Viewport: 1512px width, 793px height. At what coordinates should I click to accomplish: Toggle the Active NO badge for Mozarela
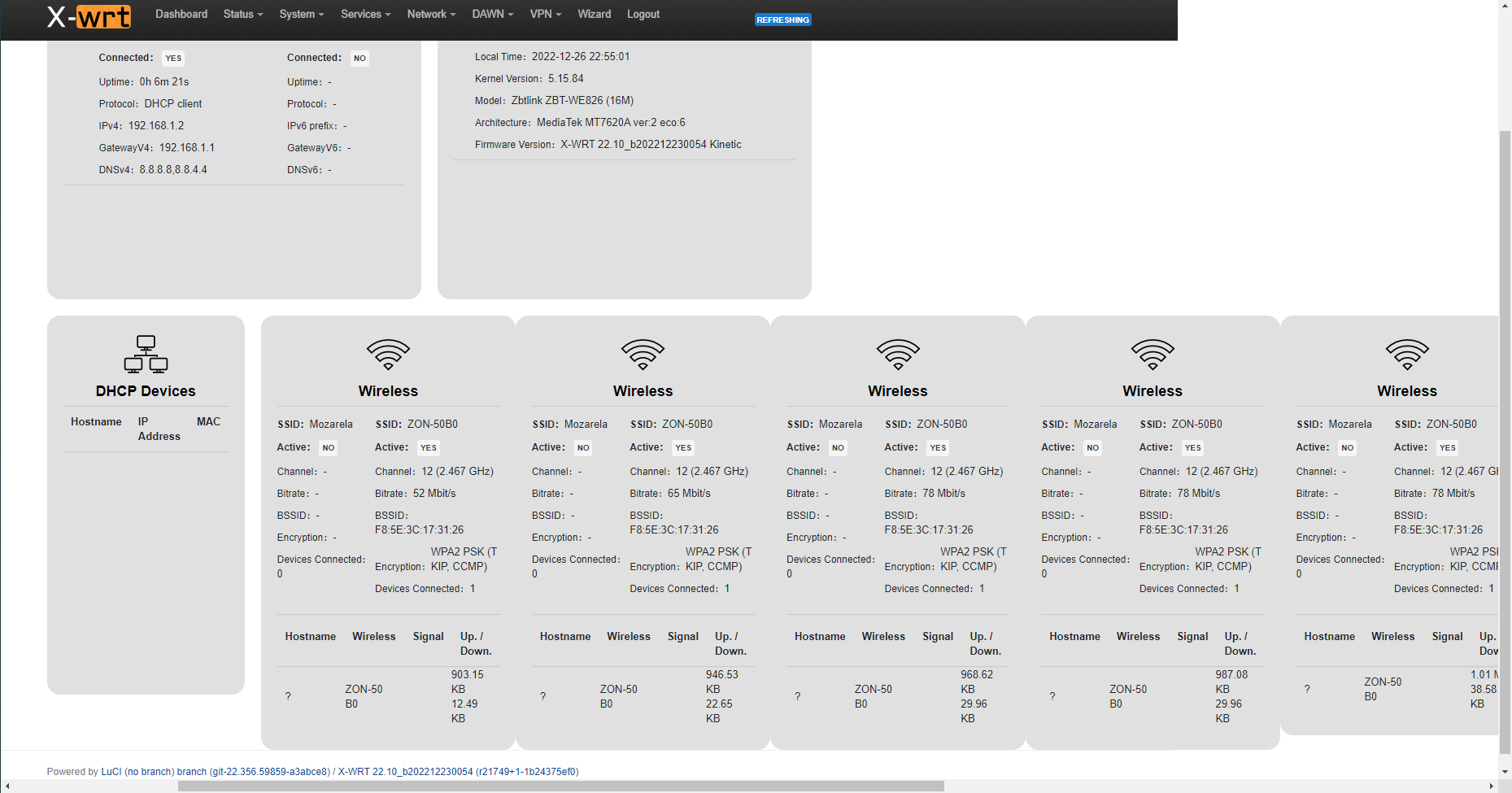click(328, 447)
